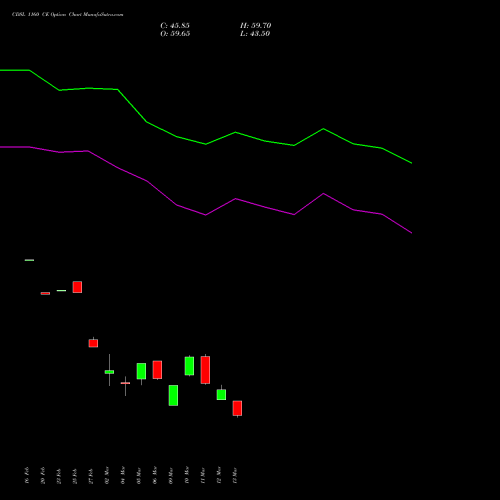Select the flat green candle for 23 Feb

click(61, 291)
